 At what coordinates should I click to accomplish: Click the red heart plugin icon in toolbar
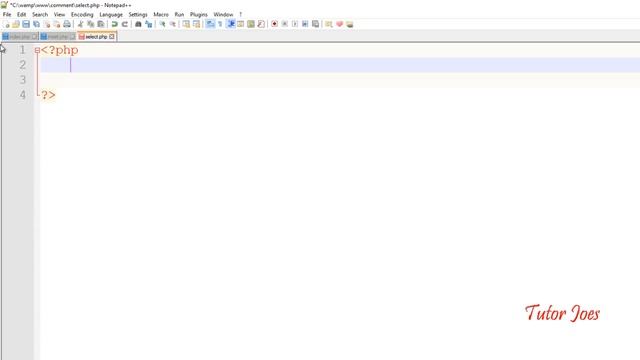tap(339, 24)
